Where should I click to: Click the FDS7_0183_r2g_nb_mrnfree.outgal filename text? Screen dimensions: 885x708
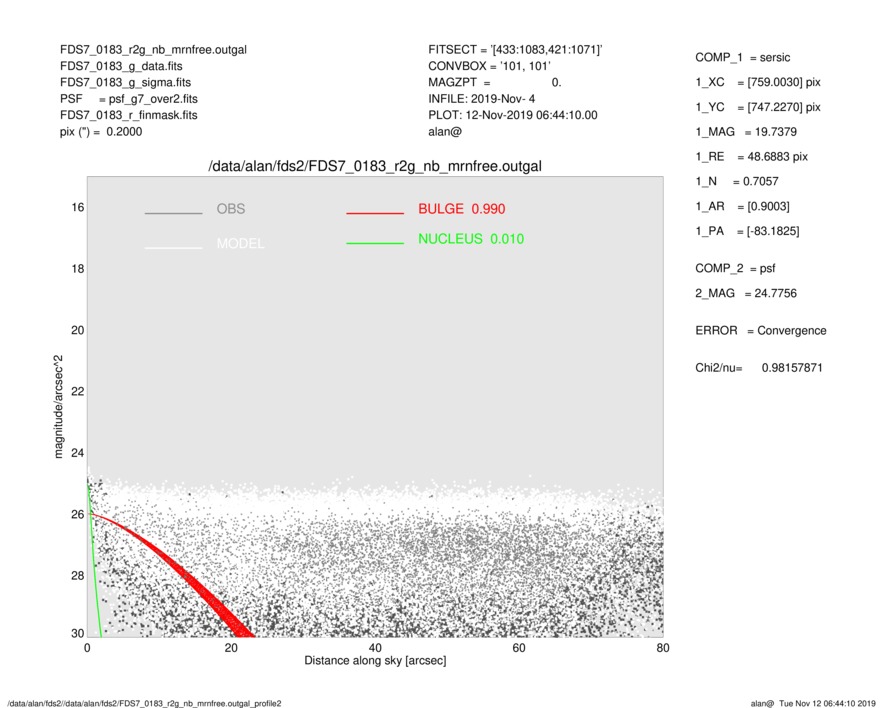click(153, 50)
